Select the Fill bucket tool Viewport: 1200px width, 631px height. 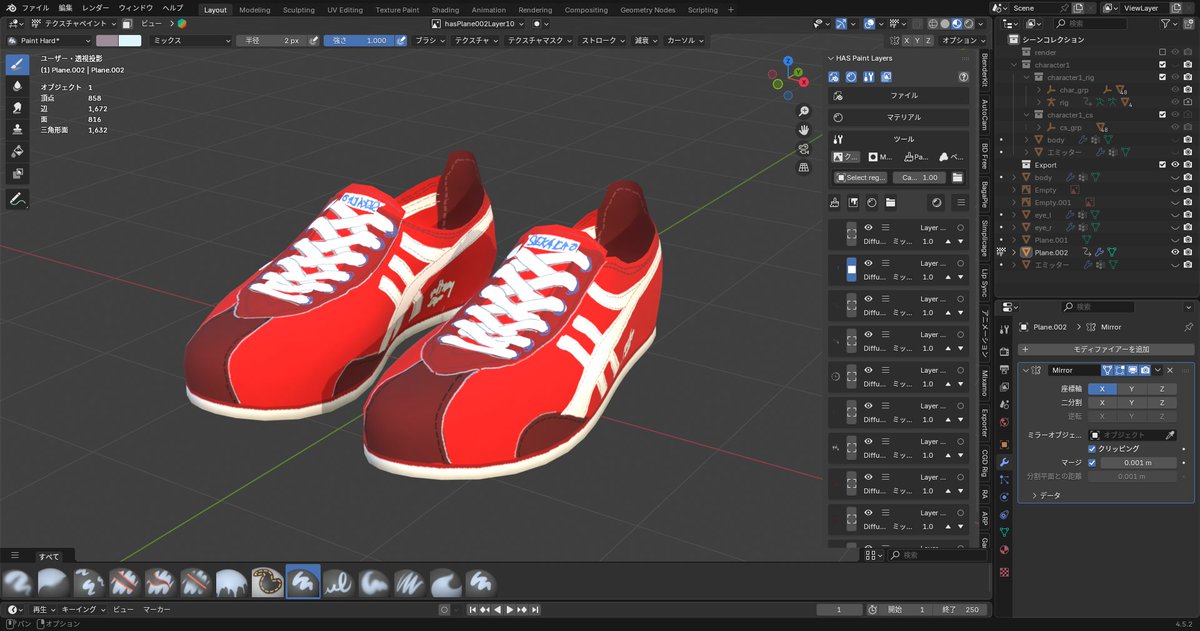[17, 152]
